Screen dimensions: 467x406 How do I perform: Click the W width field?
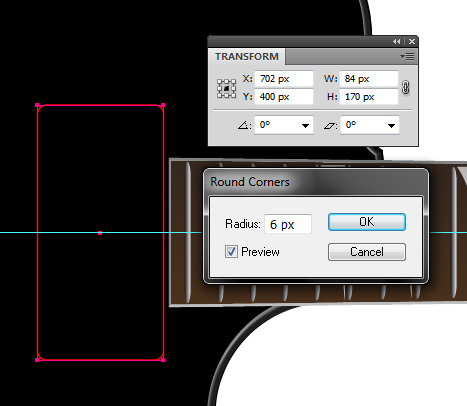tap(369, 79)
